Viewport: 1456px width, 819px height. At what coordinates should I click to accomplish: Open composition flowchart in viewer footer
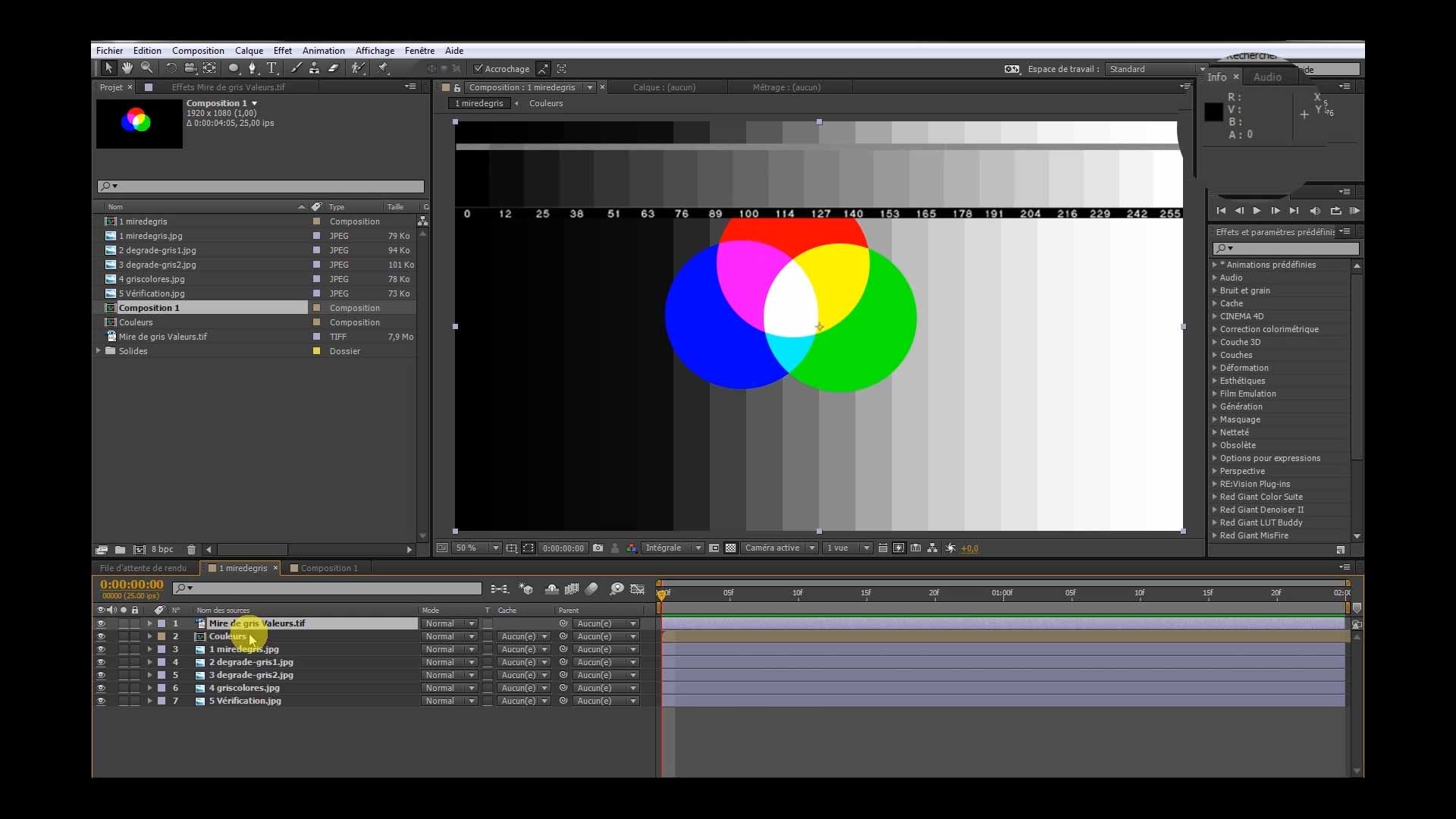coord(933,548)
